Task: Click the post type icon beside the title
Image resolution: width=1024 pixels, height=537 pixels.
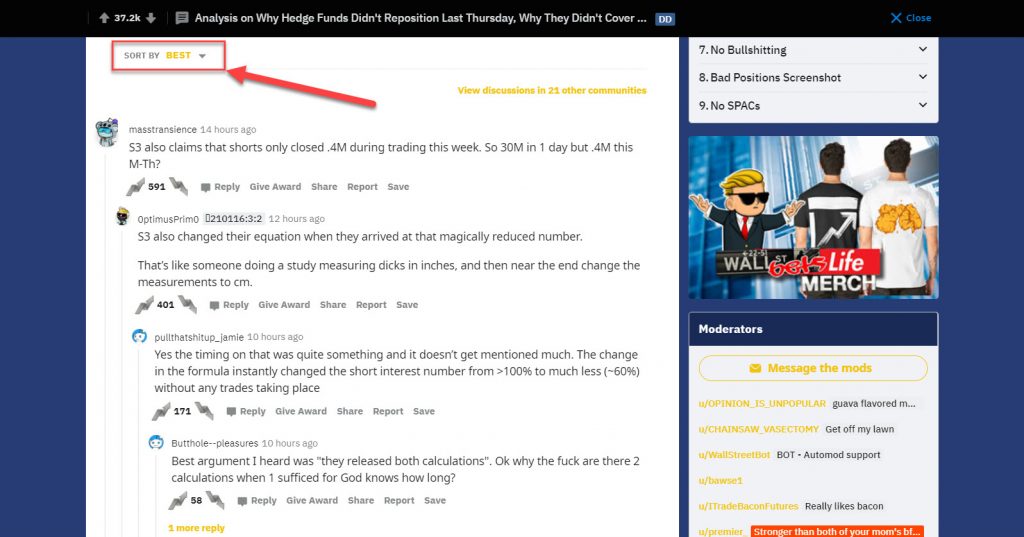Action: click(x=182, y=18)
